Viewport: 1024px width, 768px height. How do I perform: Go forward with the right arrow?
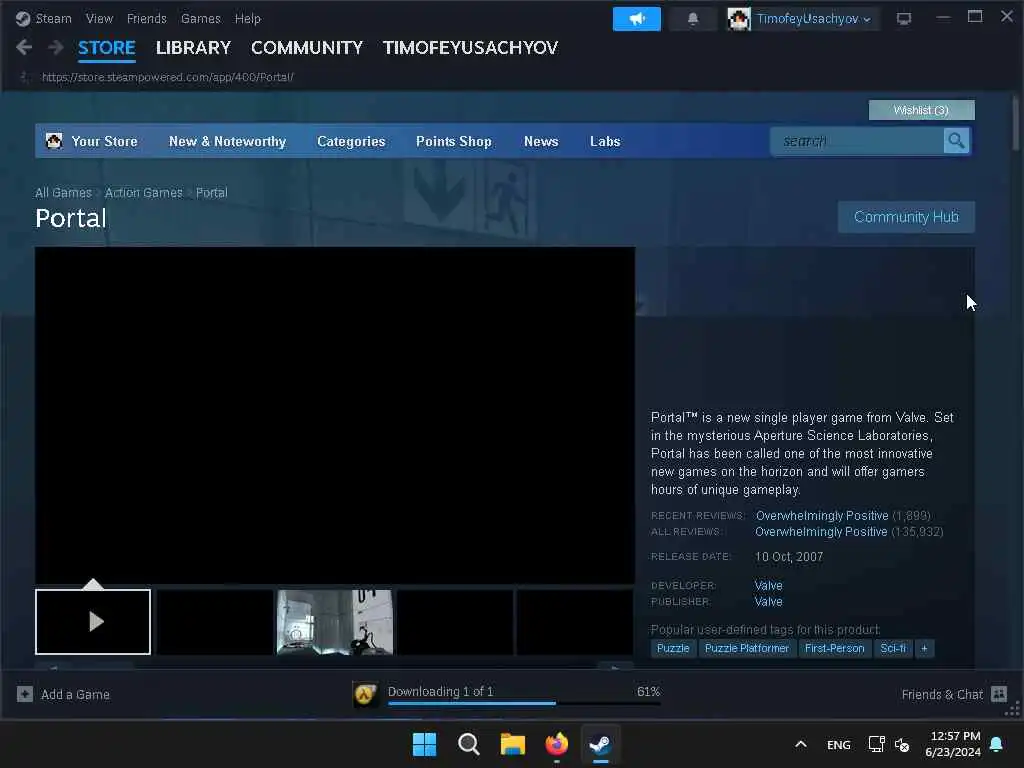(56, 47)
